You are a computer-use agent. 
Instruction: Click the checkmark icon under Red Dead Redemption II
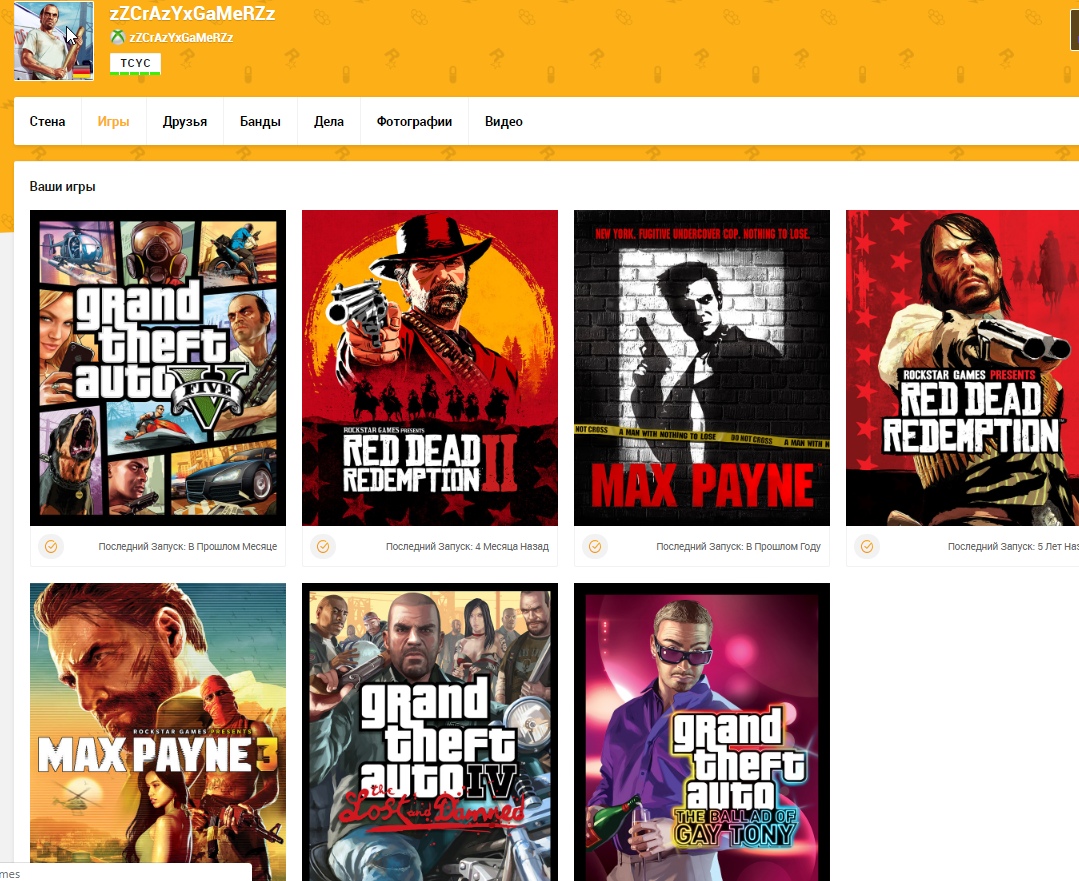pos(323,546)
